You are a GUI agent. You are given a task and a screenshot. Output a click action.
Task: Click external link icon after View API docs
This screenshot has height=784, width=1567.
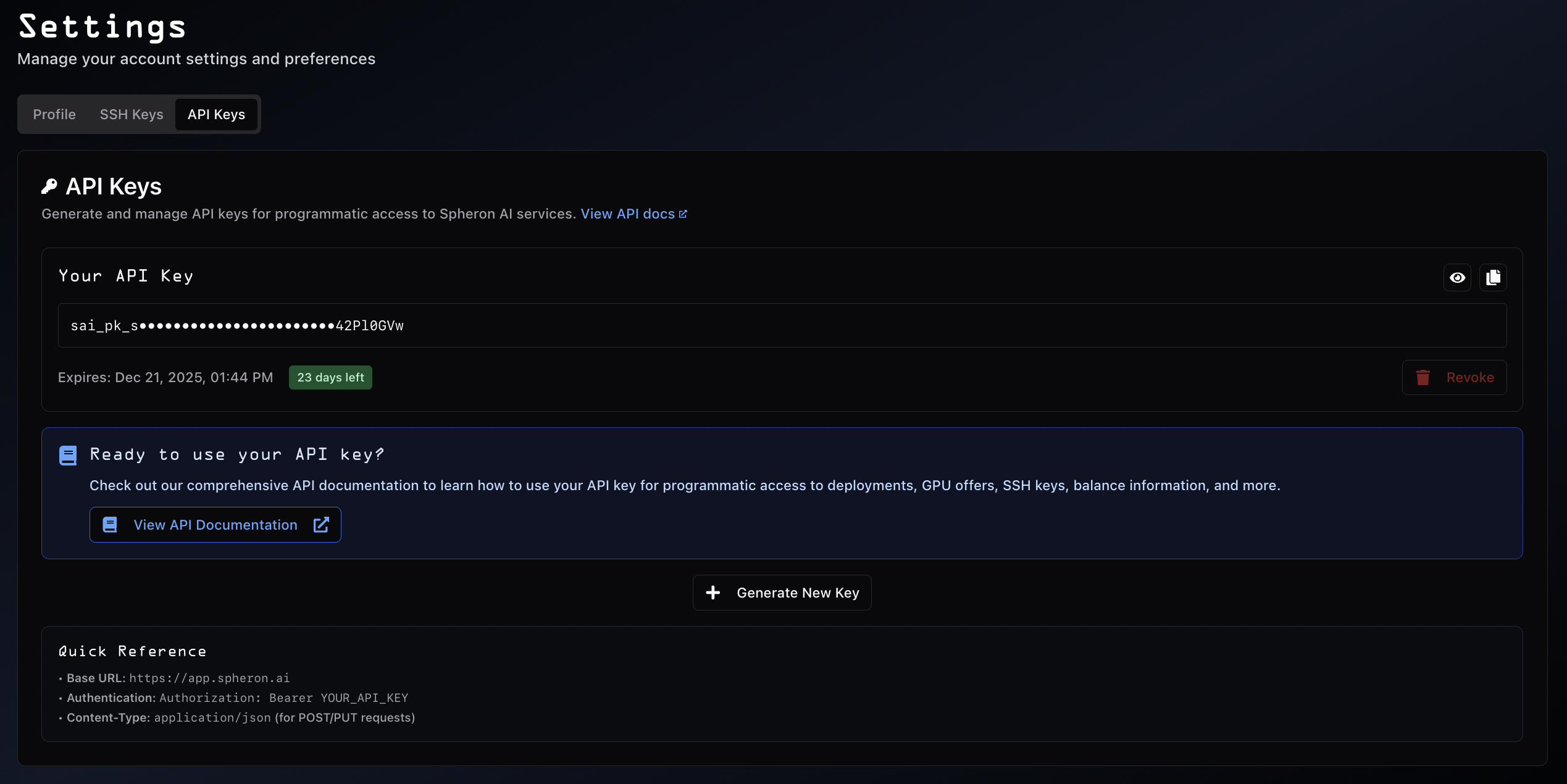coord(683,214)
